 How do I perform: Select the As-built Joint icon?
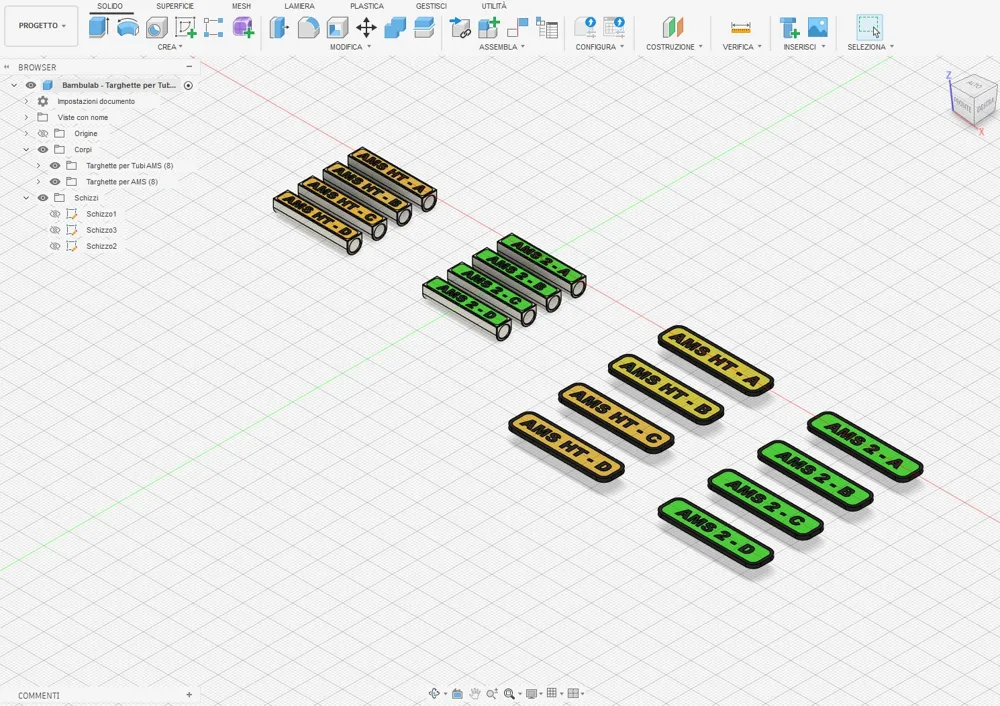pos(518,28)
